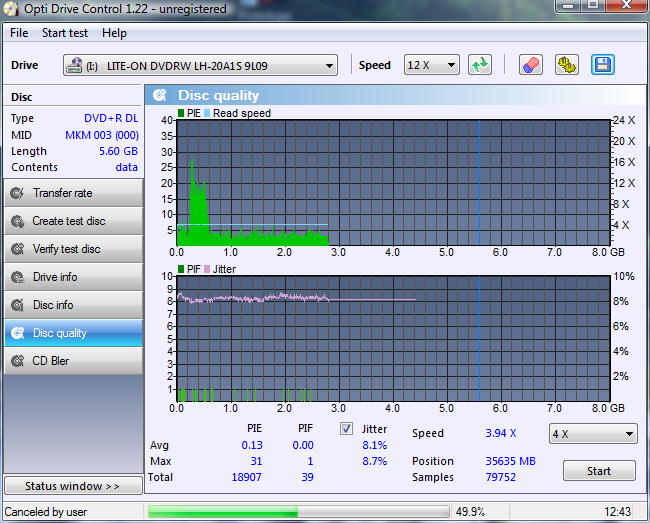
Task: Click the Create test disc sidebar icon
Action: pyautogui.click(x=17, y=221)
